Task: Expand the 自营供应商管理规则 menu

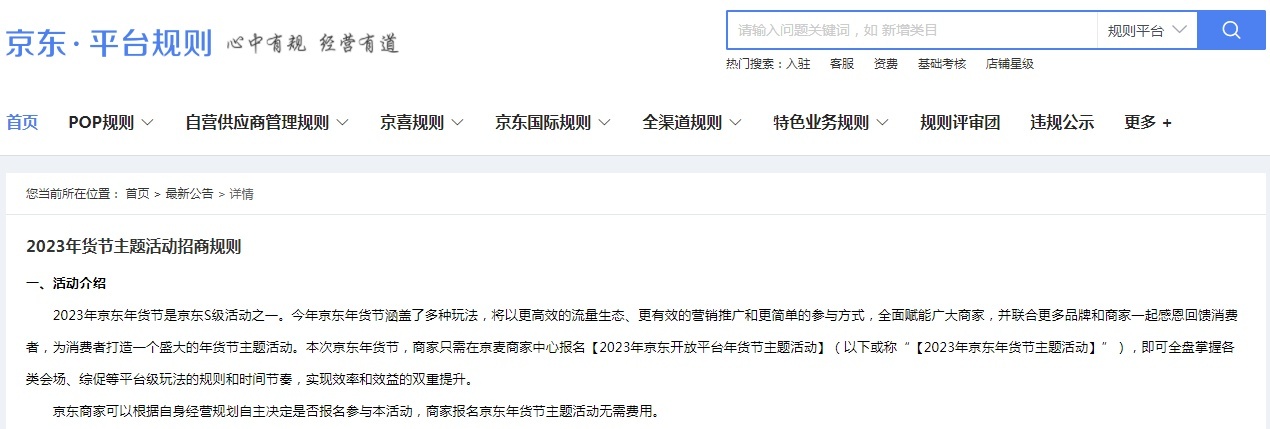Action: [x=267, y=123]
